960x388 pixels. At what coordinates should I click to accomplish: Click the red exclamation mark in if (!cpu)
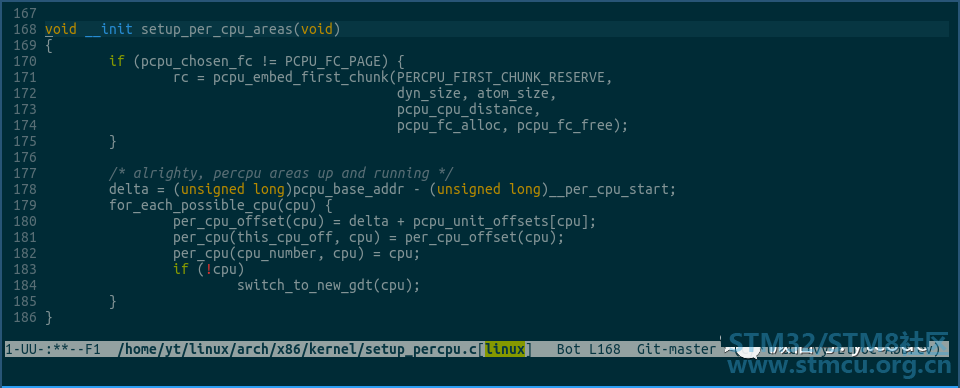click(209, 269)
